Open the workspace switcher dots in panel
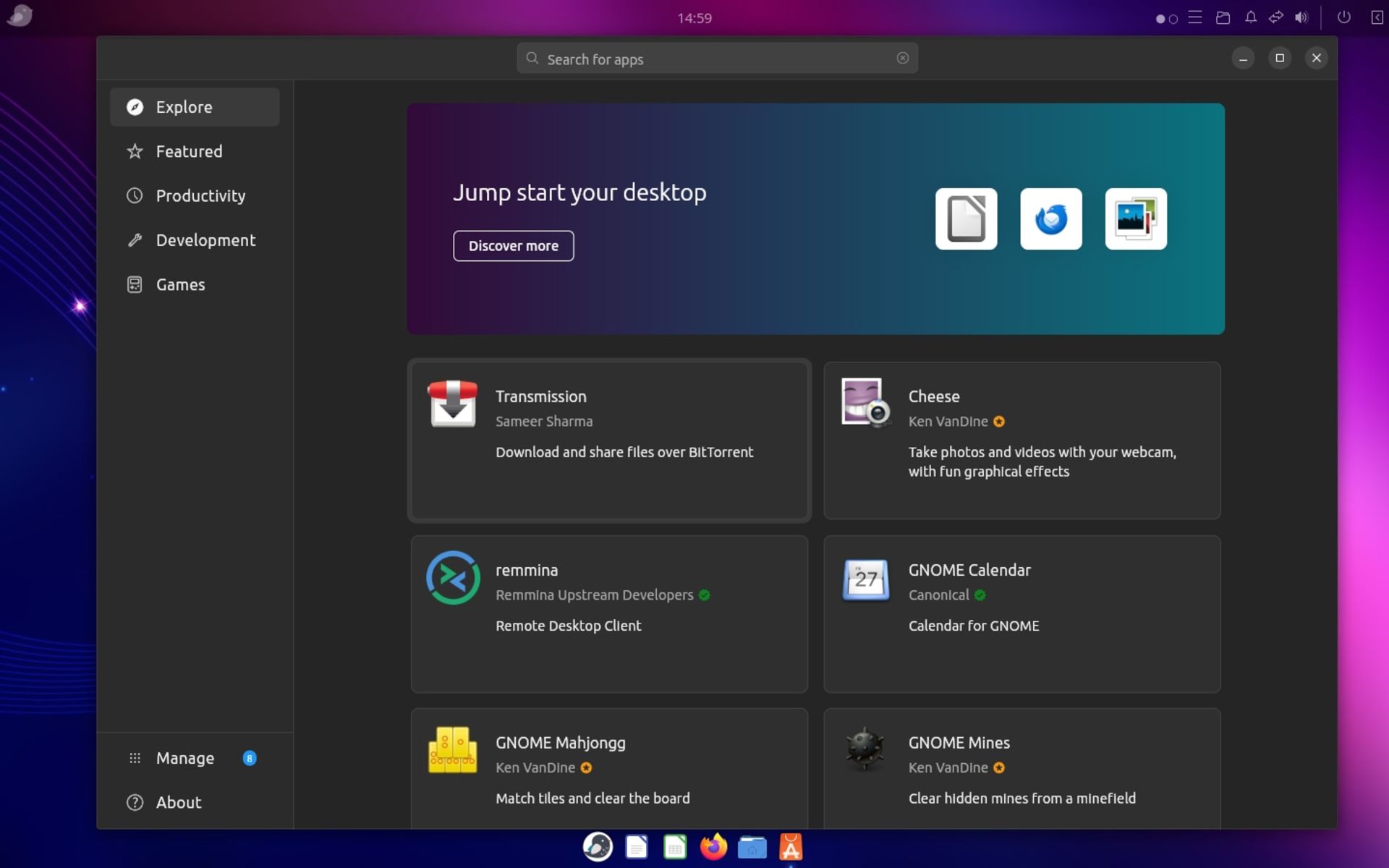1389x868 pixels. click(x=1166, y=19)
